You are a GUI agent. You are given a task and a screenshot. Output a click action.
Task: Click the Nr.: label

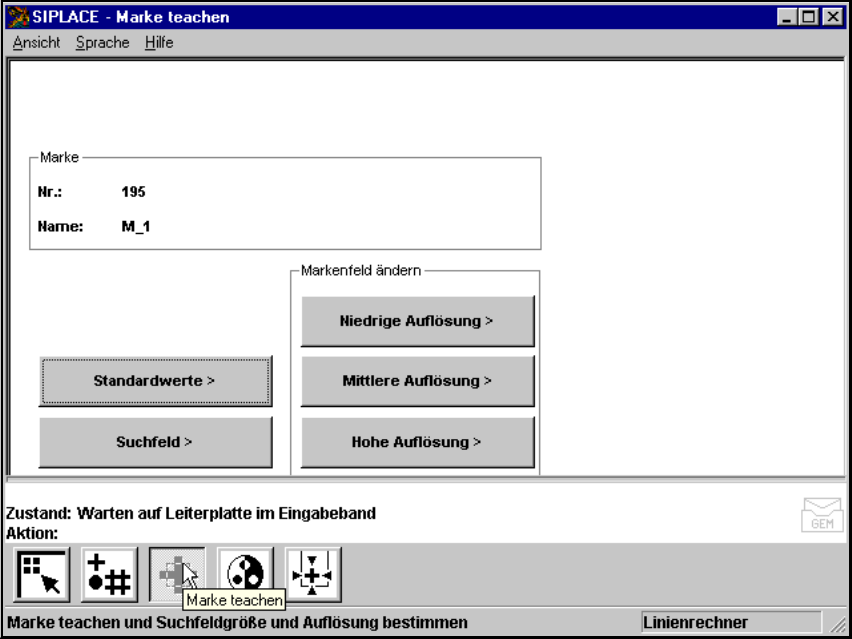49,192
